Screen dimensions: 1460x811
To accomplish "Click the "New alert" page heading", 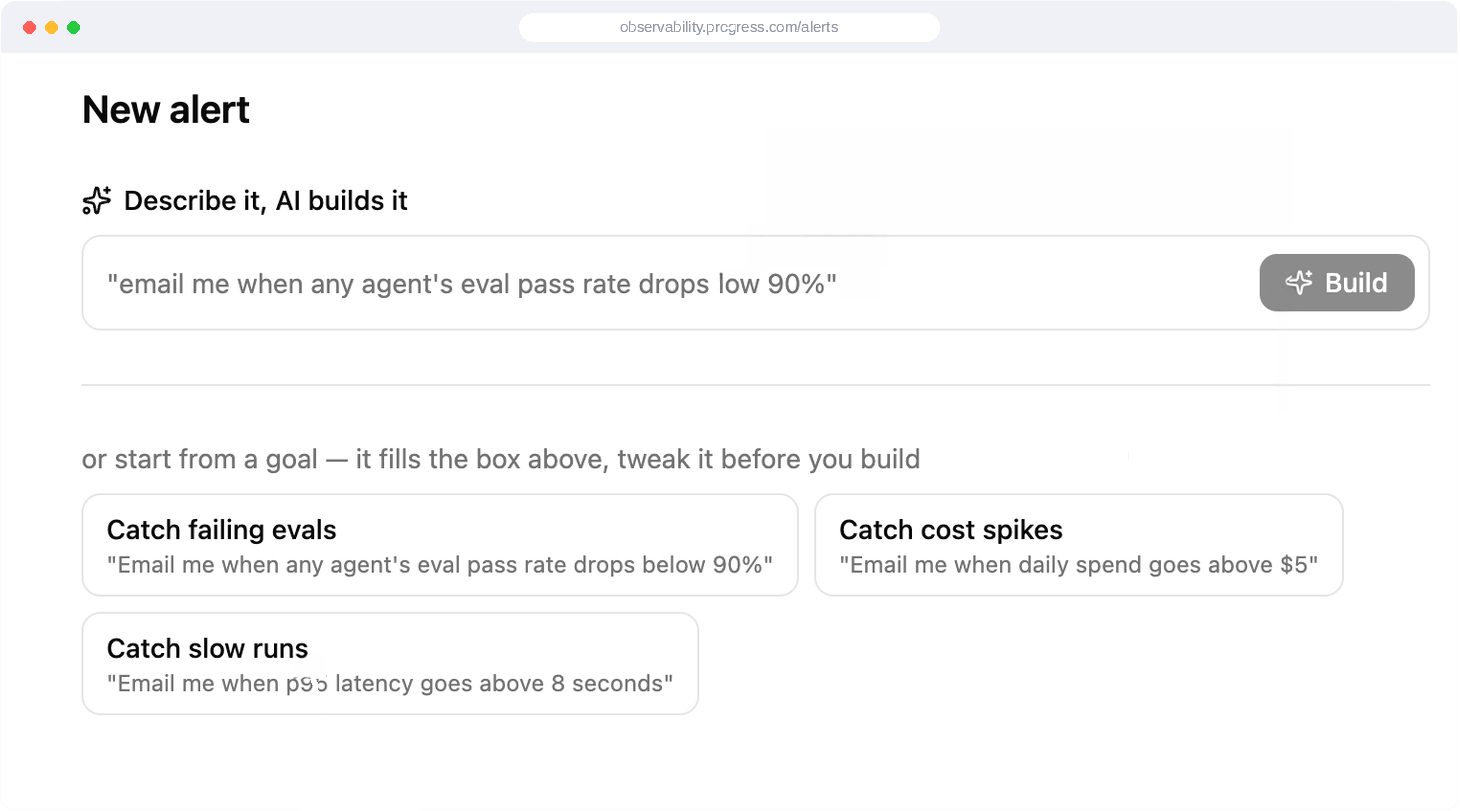I will point(166,109).
